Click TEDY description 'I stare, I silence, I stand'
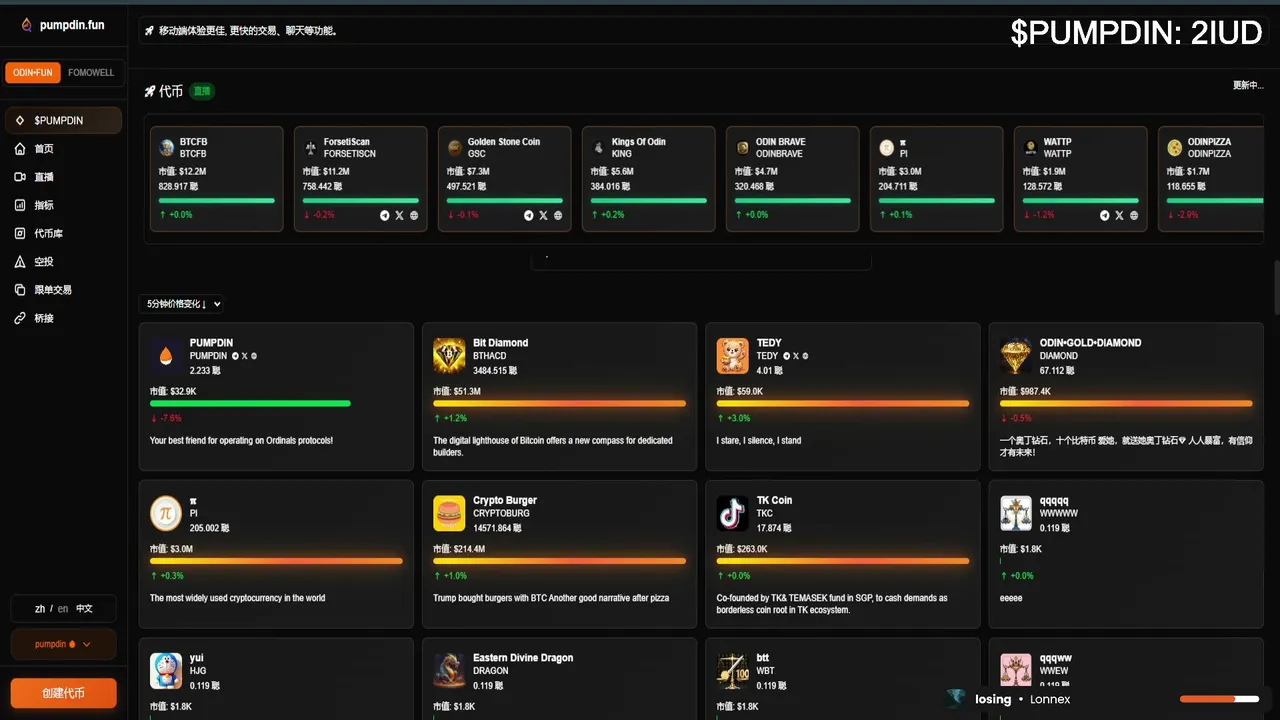The height and width of the screenshot is (720, 1280). 759,440
